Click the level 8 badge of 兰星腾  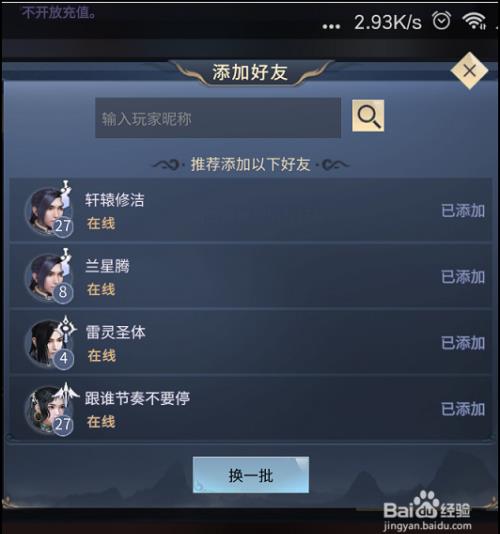click(x=63, y=292)
